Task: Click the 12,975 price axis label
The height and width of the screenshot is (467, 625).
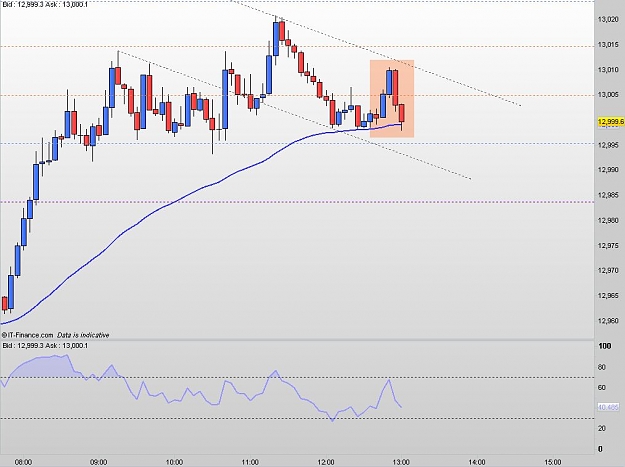Action: (x=608, y=245)
